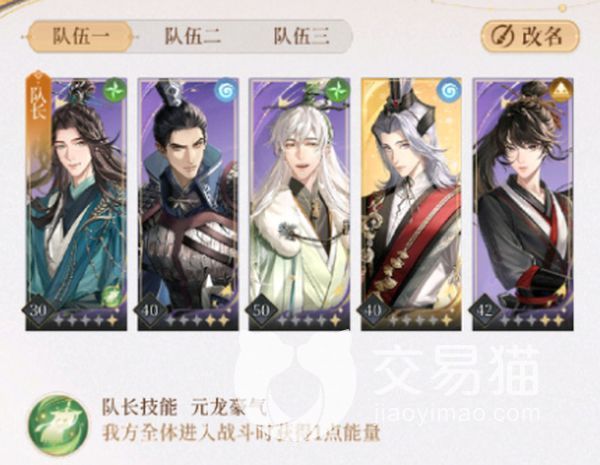This screenshot has width=600, height=465.
Task: Click the level 50 diamond badge
Action: coord(262,311)
